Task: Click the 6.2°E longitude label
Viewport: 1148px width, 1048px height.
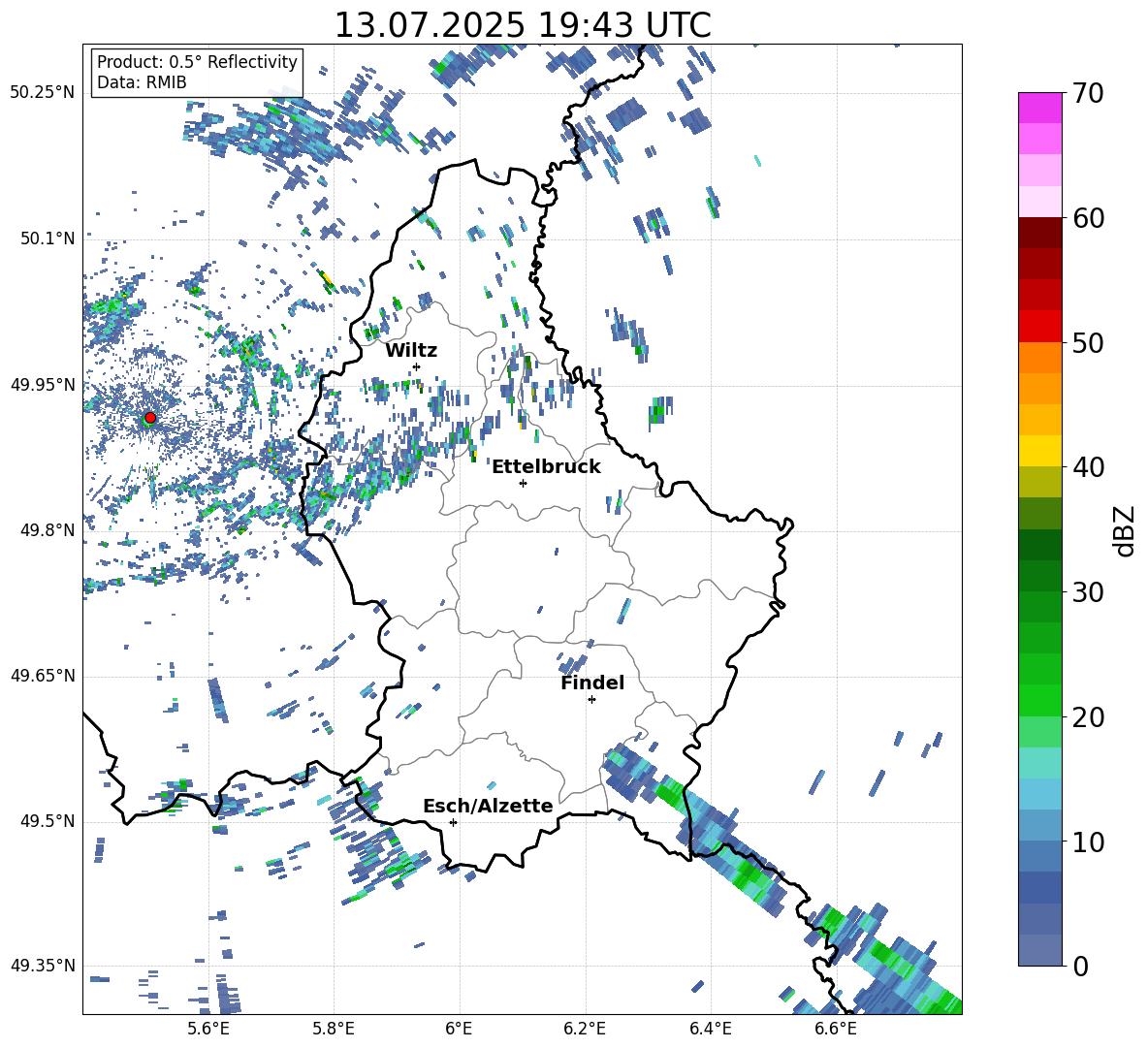Action: (x=585, y=1029)
